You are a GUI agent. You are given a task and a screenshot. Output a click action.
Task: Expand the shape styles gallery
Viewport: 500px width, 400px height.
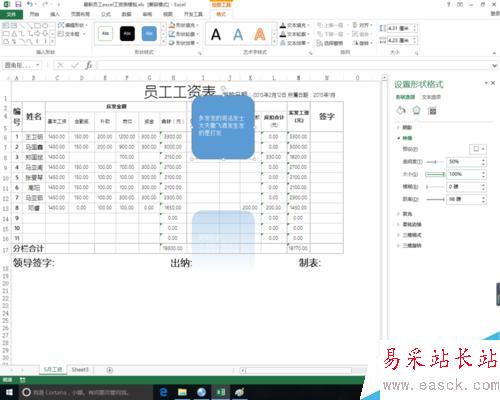pyautogui.click(x=163, y=42)
